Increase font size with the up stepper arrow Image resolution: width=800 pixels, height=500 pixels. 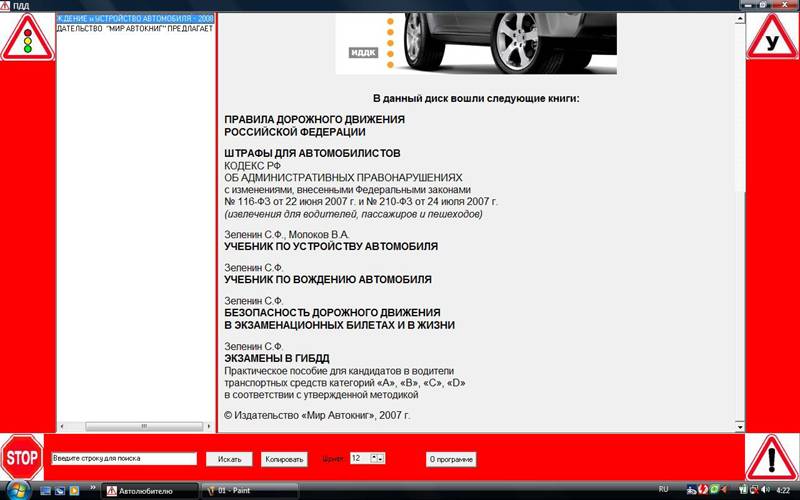tap(374, 458)
